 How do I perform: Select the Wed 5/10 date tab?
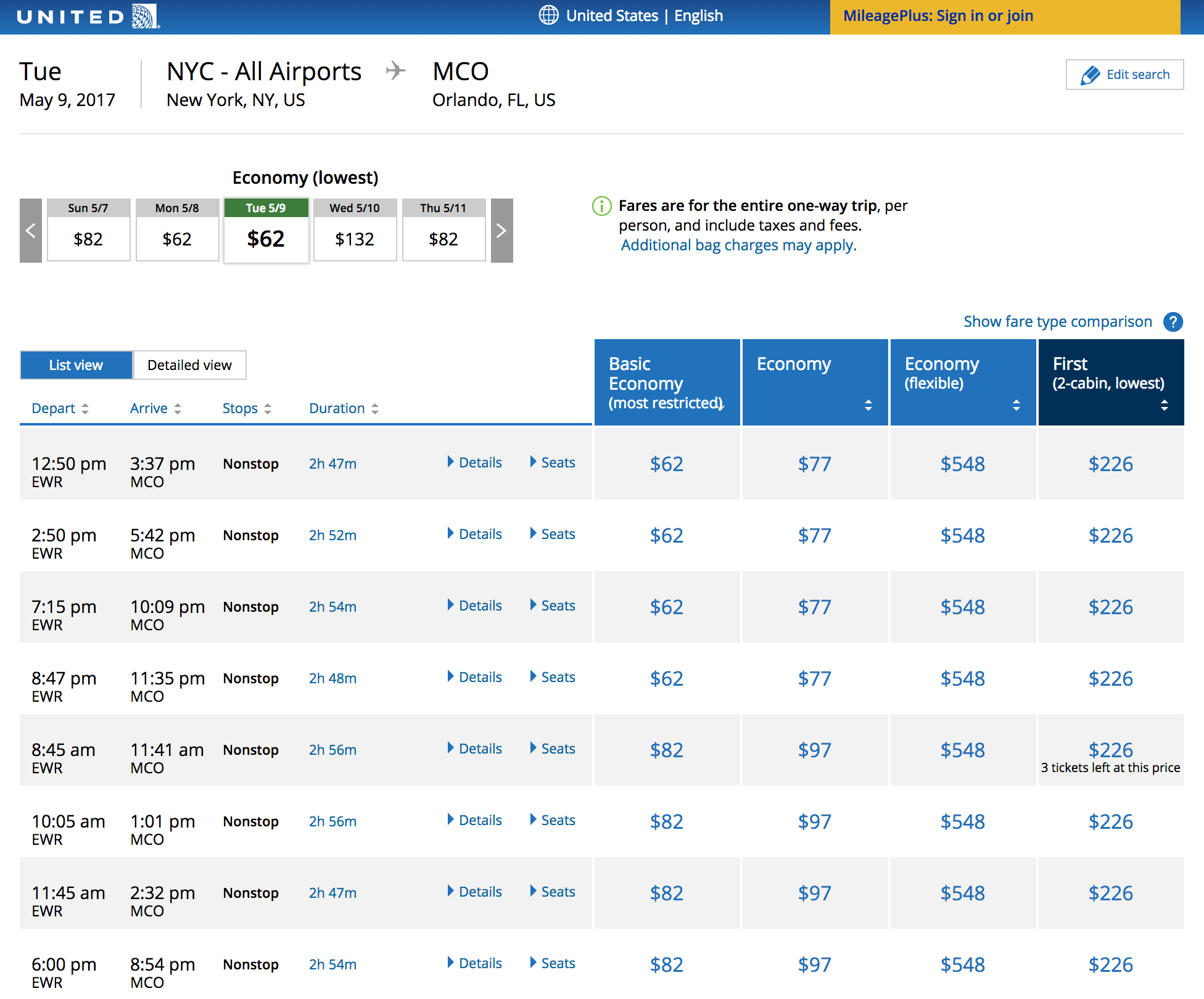pyautogui.click(x=355, y=231)
